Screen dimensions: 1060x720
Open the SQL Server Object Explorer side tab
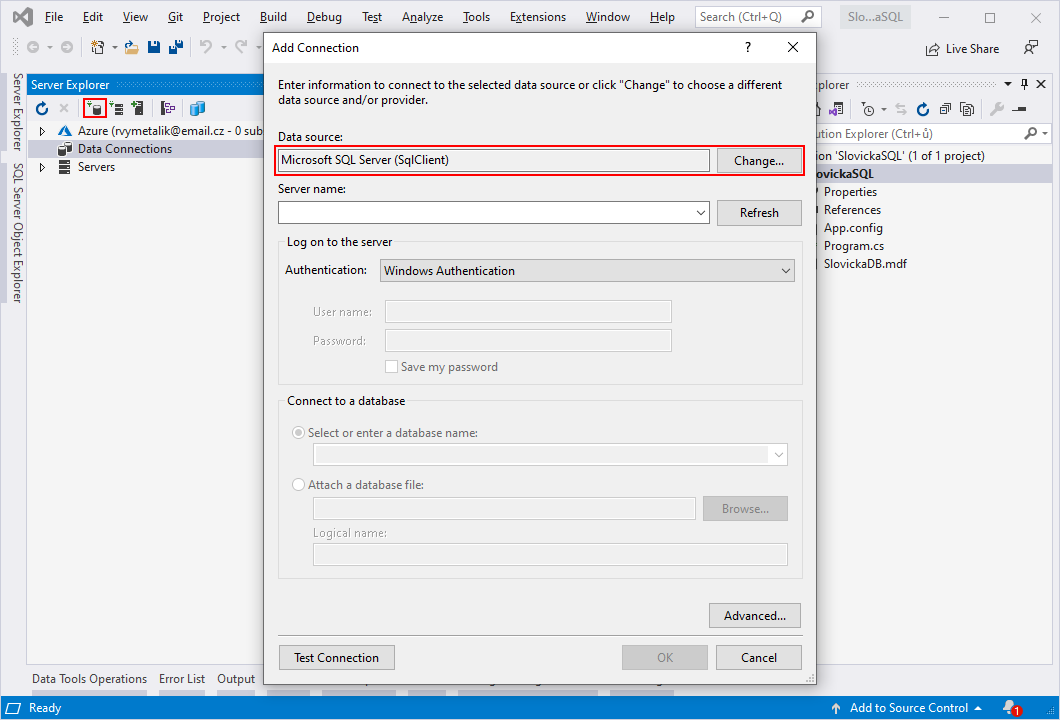coord(18,233)
